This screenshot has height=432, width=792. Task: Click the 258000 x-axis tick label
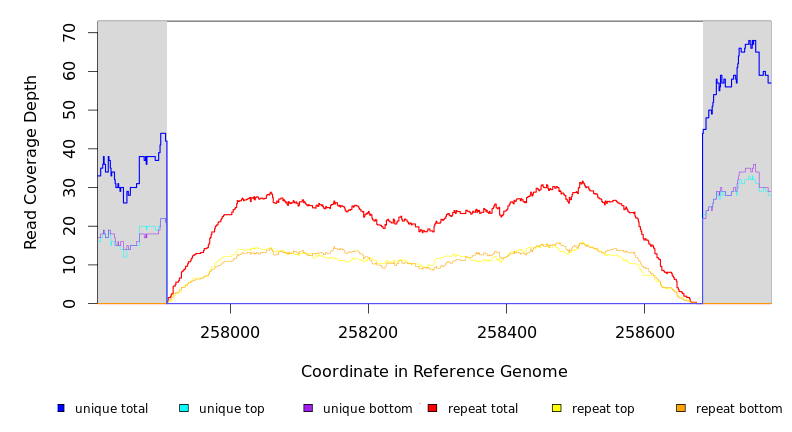click(230, 333)
